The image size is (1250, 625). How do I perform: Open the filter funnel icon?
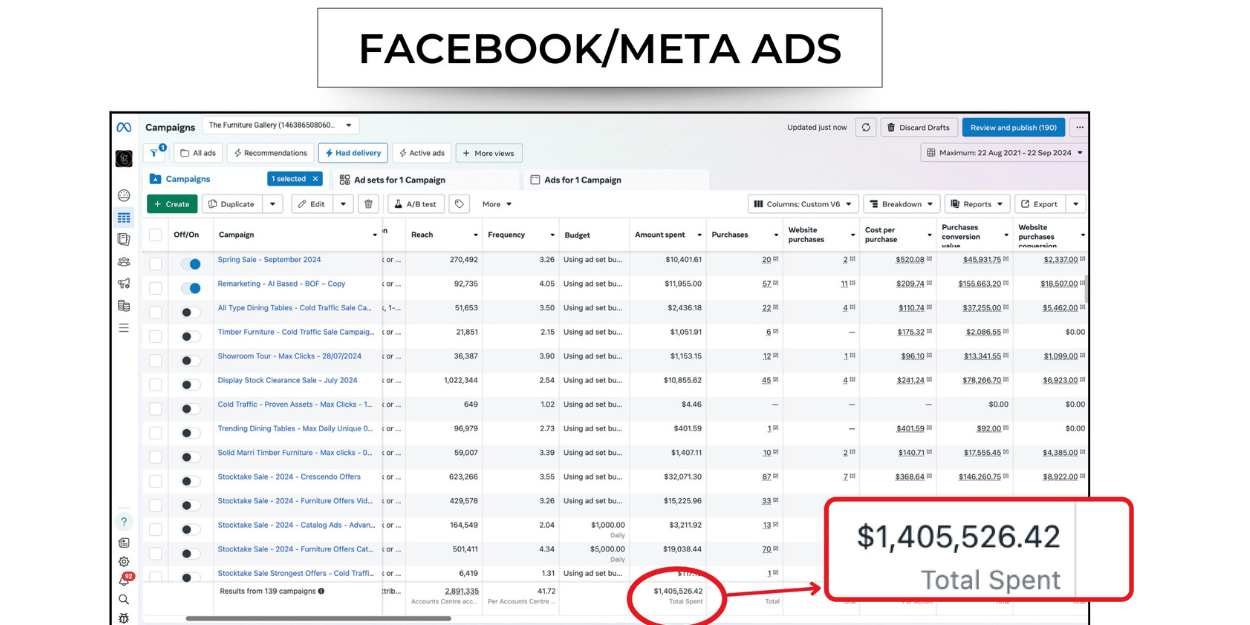coord(154,153)
